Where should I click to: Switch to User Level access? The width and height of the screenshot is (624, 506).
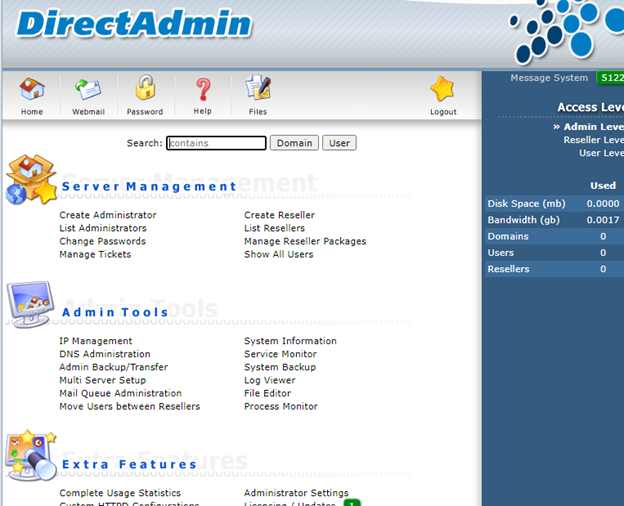point(601,153)
